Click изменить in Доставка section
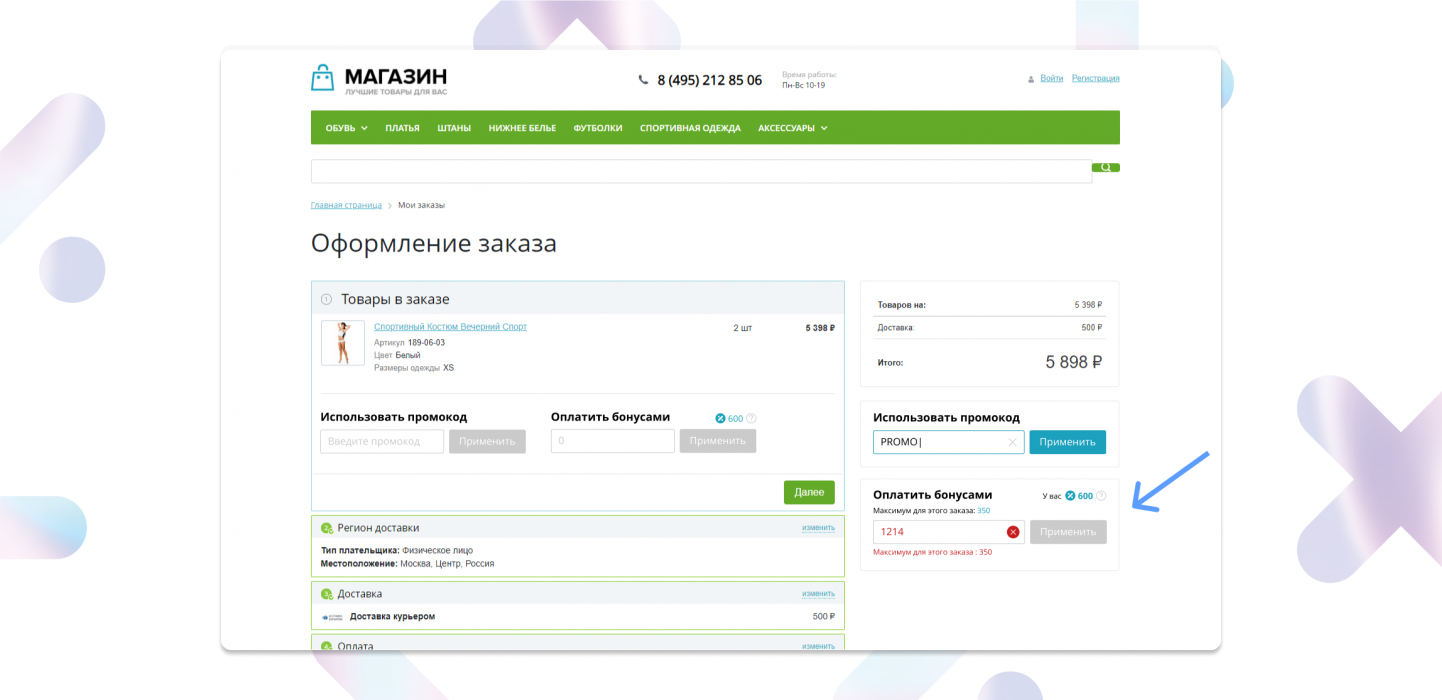Viewport: 1442px width, 700px height. [x=818, y=594]
